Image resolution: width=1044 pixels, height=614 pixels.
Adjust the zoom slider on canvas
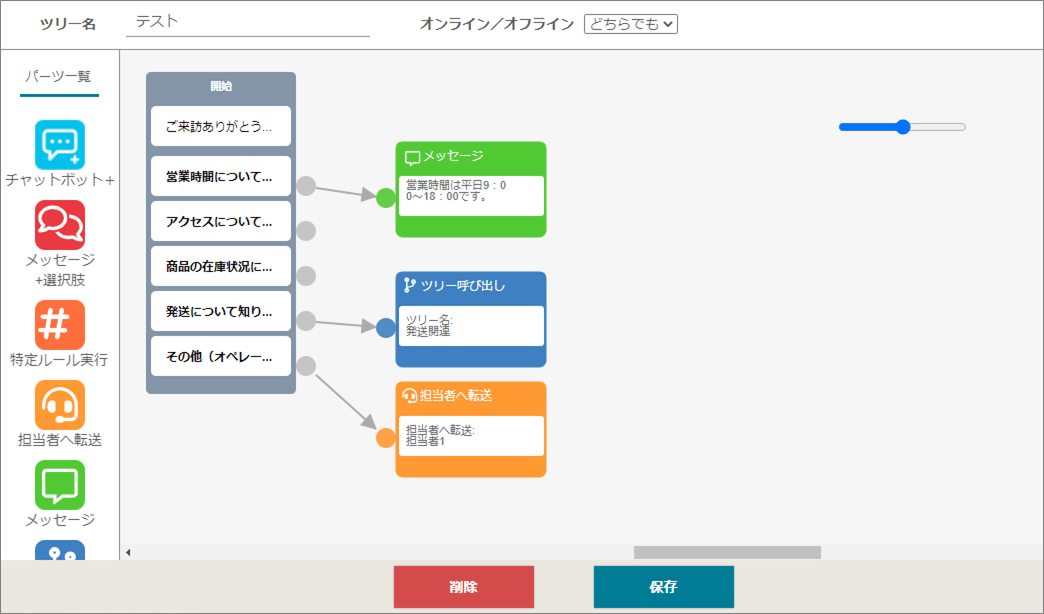[902, 127]
